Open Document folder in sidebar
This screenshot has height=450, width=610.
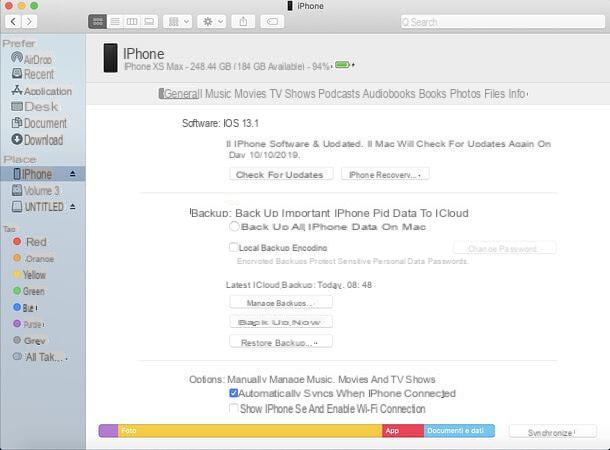point(39,123)
